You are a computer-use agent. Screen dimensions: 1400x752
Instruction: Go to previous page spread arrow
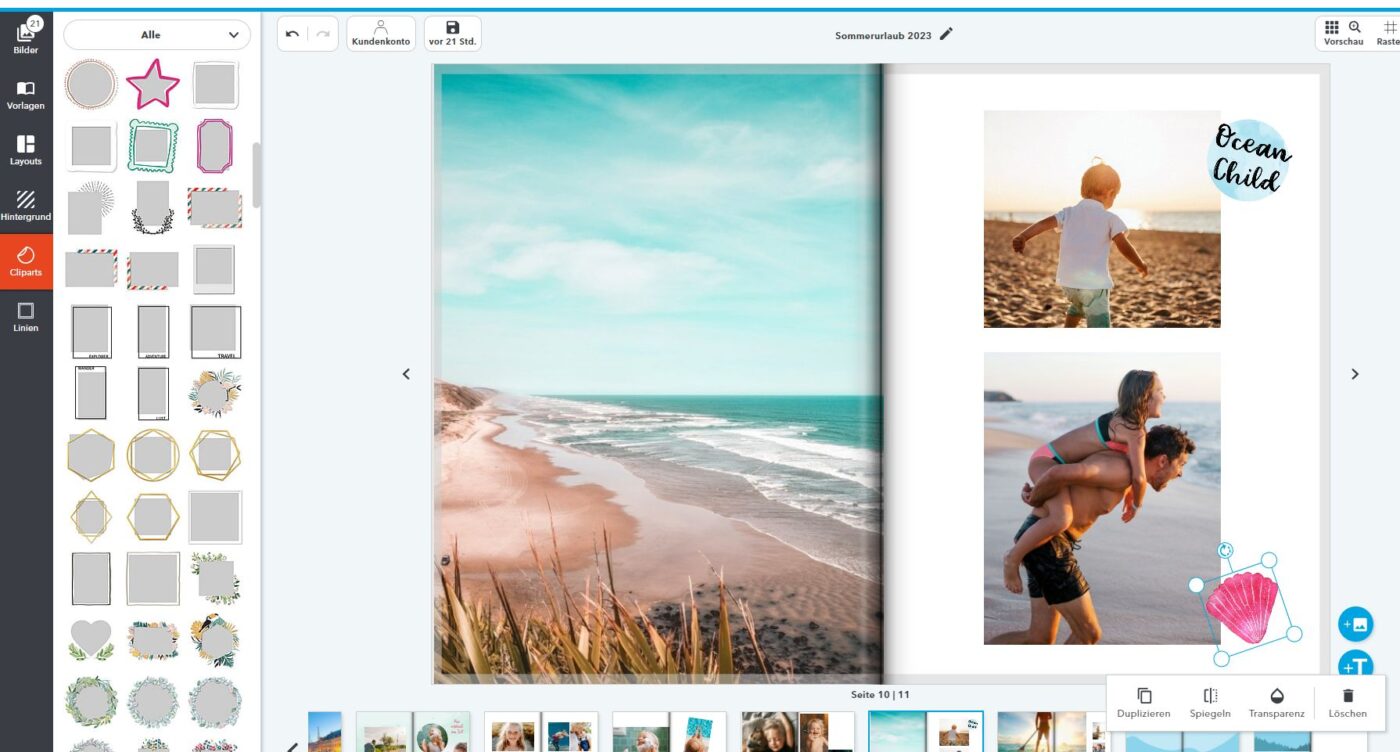coord(406,374)
